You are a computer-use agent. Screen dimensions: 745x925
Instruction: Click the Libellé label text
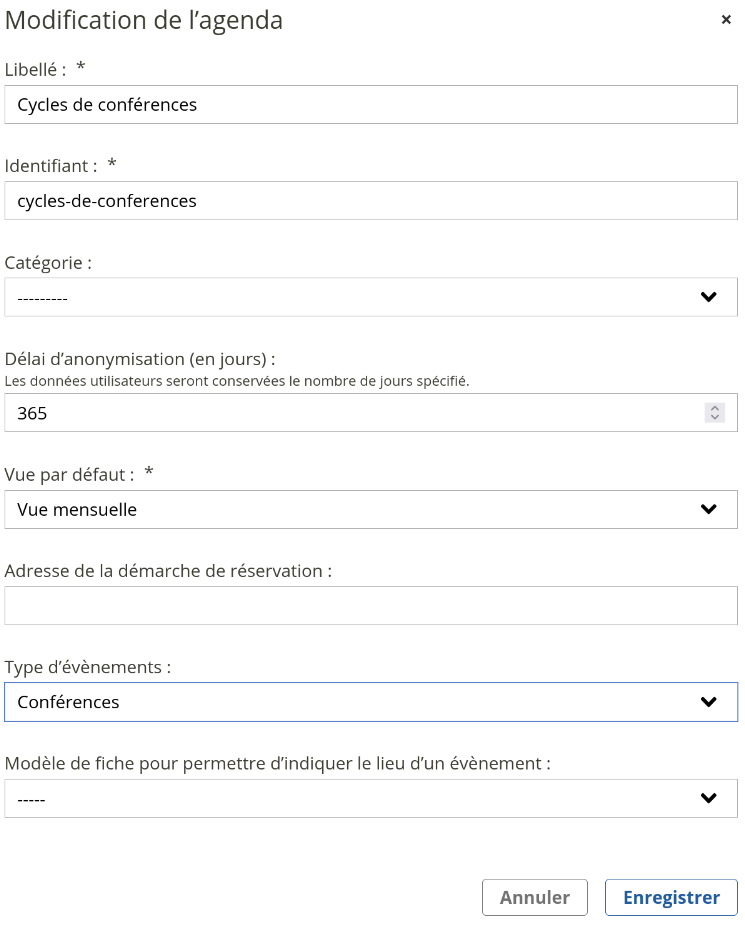35,70
